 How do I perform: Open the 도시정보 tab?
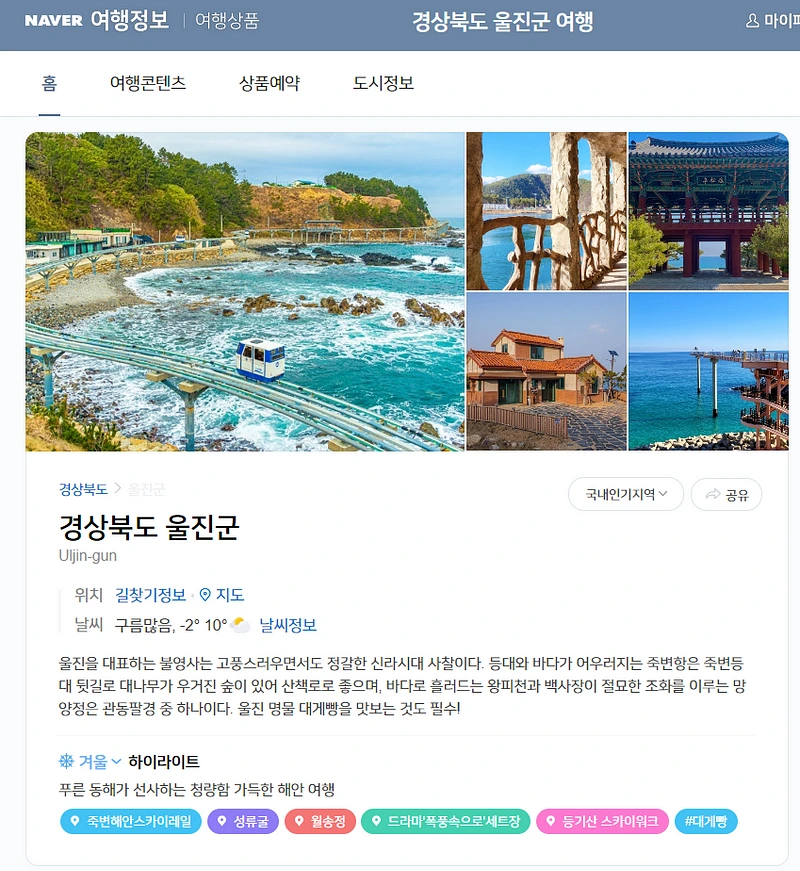coord(383,83)
